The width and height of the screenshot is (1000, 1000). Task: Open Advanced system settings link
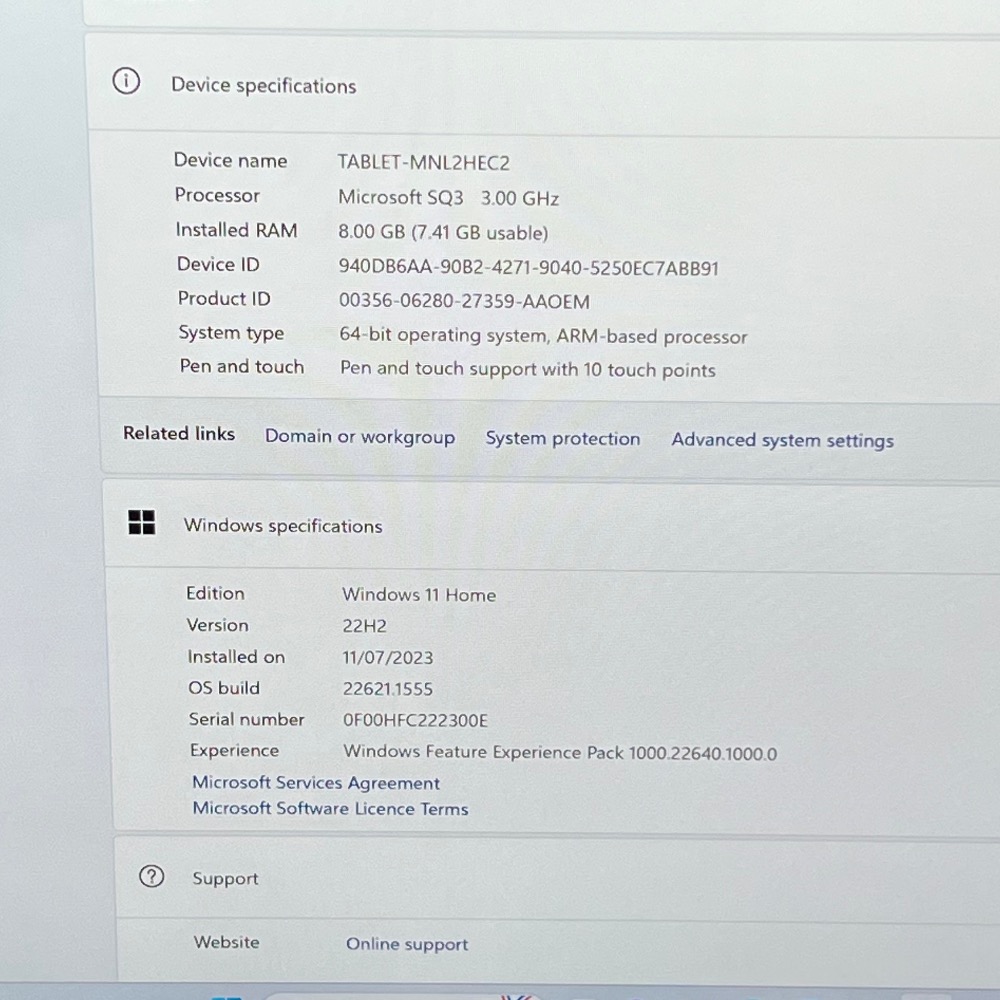783,440
